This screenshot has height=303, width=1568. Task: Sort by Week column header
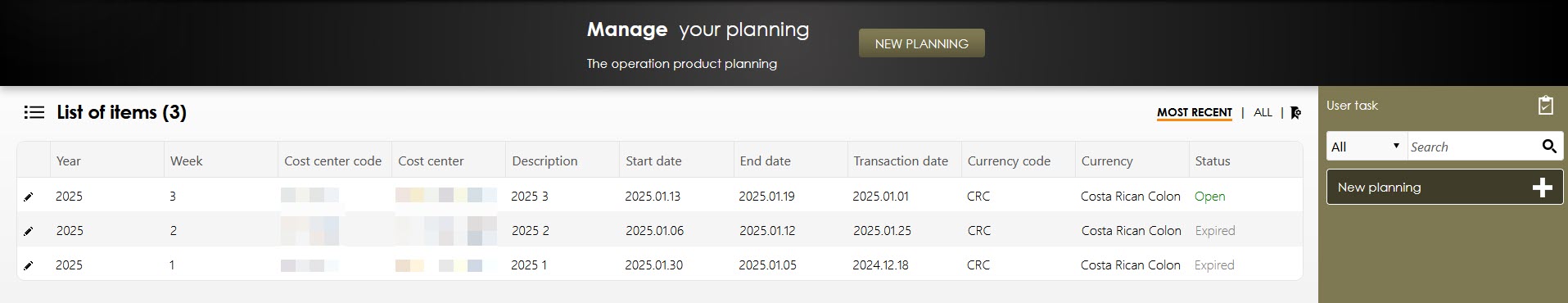pyautogui.click(x=186, y=161)
